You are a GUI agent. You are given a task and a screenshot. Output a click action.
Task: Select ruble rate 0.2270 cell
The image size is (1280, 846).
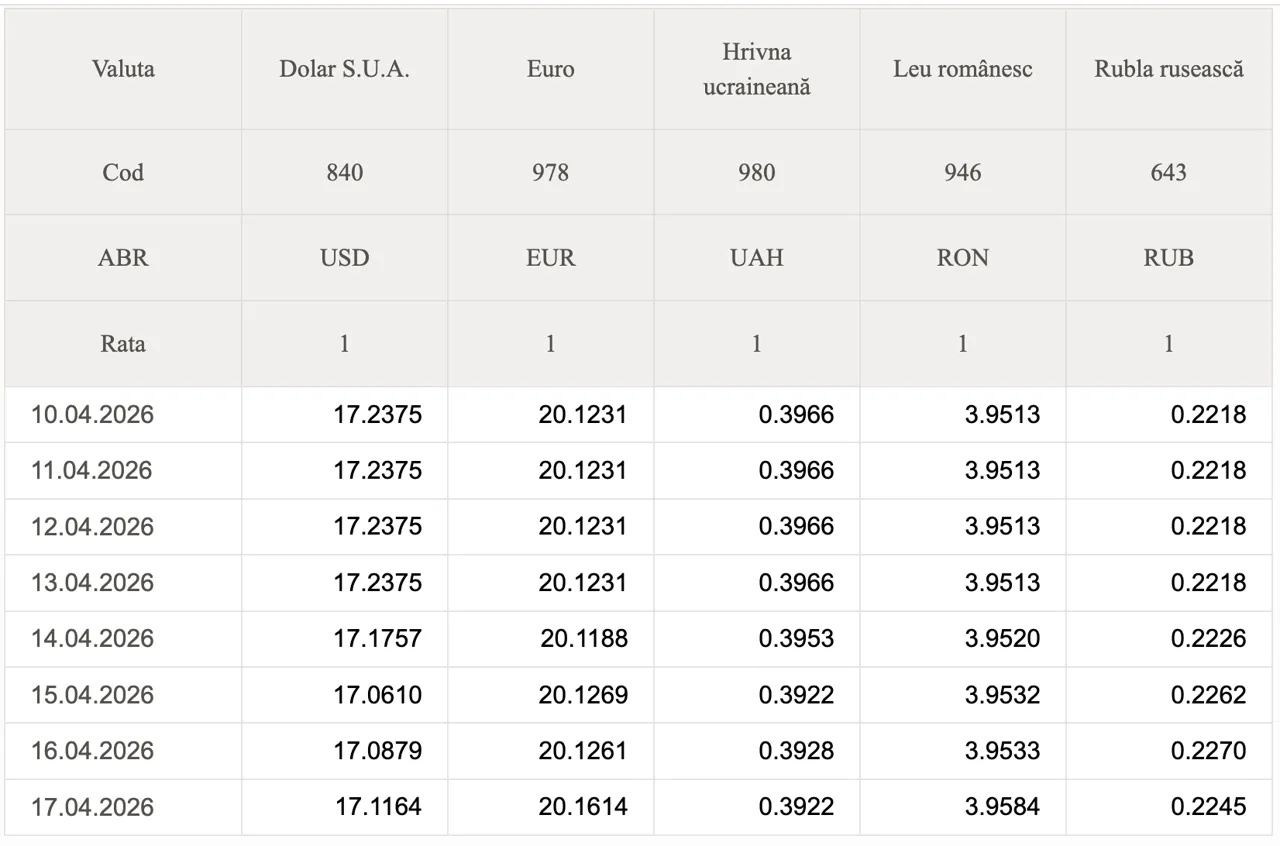[x=1208, y=751]
